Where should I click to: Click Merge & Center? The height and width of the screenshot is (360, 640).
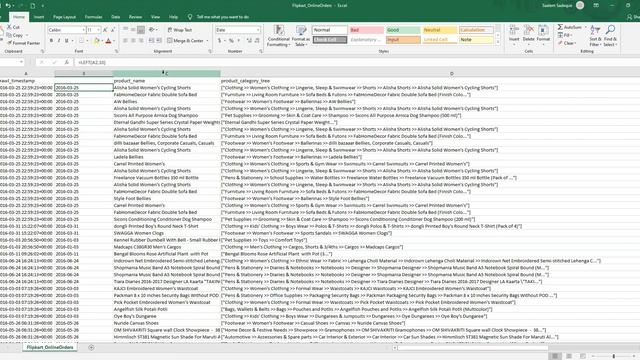pos(185,41)
